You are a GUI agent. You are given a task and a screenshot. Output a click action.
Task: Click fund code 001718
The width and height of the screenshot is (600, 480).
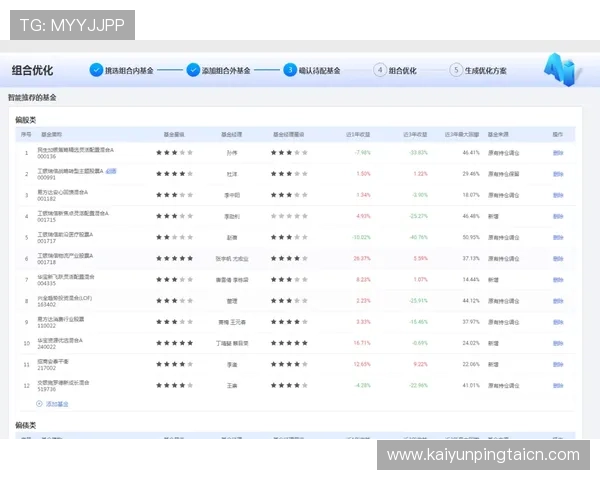click(46, 262)
